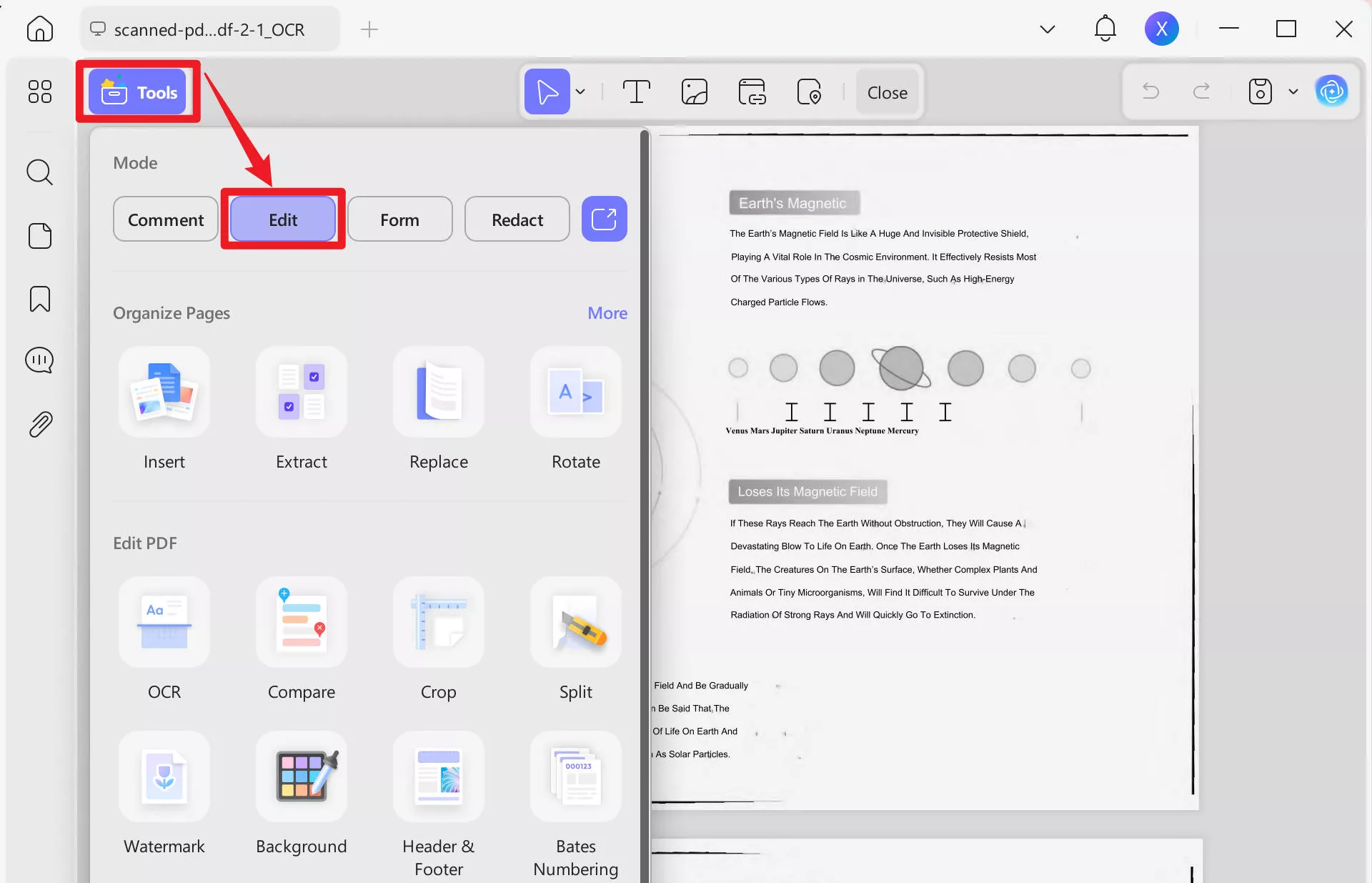Screen dimensions: 1372x883
Task: Expand the title bar chevron menu
Action: [x=1047, y=29]
